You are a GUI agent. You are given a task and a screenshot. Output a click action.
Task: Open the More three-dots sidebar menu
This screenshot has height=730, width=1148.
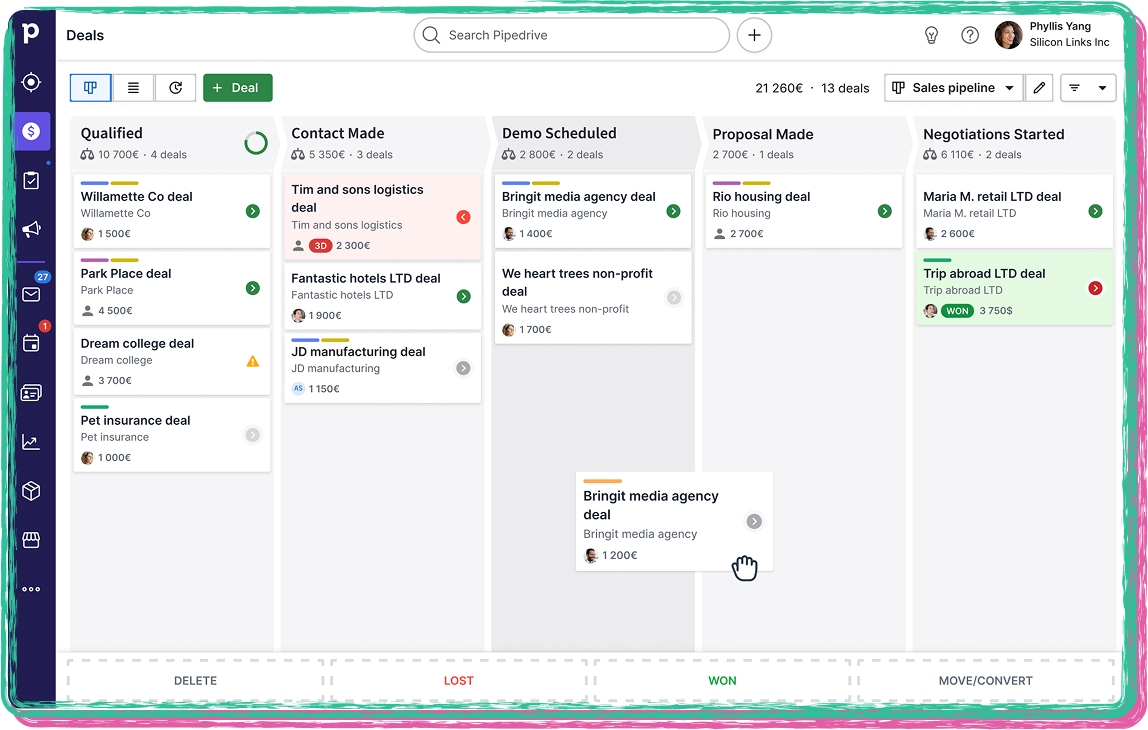[31, 589]
